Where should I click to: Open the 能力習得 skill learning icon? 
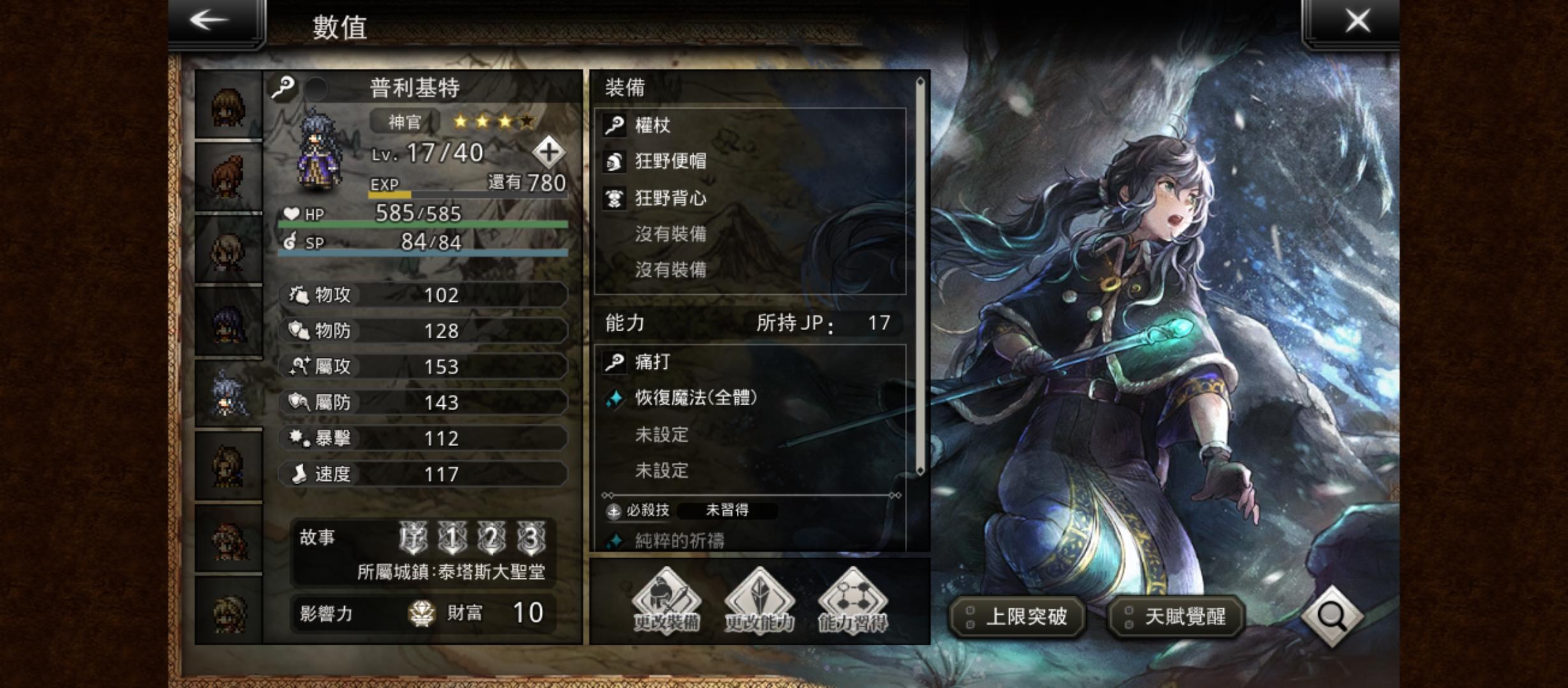852,601
